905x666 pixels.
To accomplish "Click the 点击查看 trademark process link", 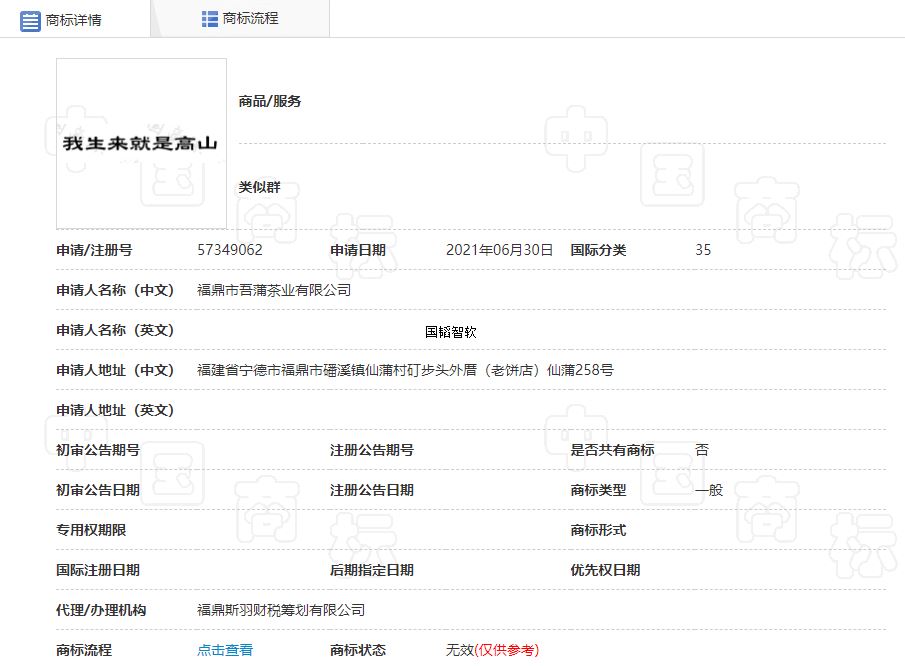I will click(225, 650).
